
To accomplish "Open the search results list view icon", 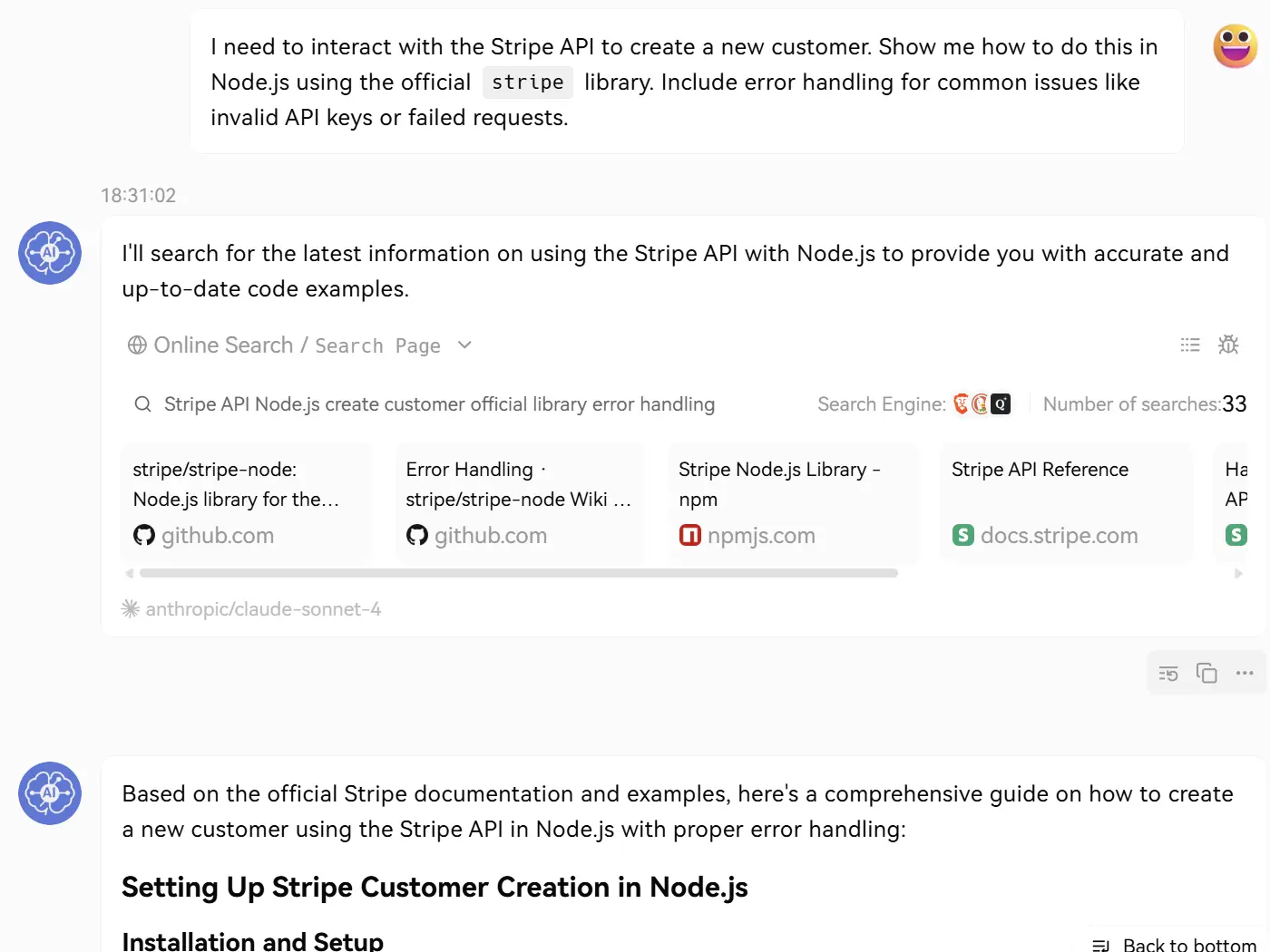I will 1190,345.
